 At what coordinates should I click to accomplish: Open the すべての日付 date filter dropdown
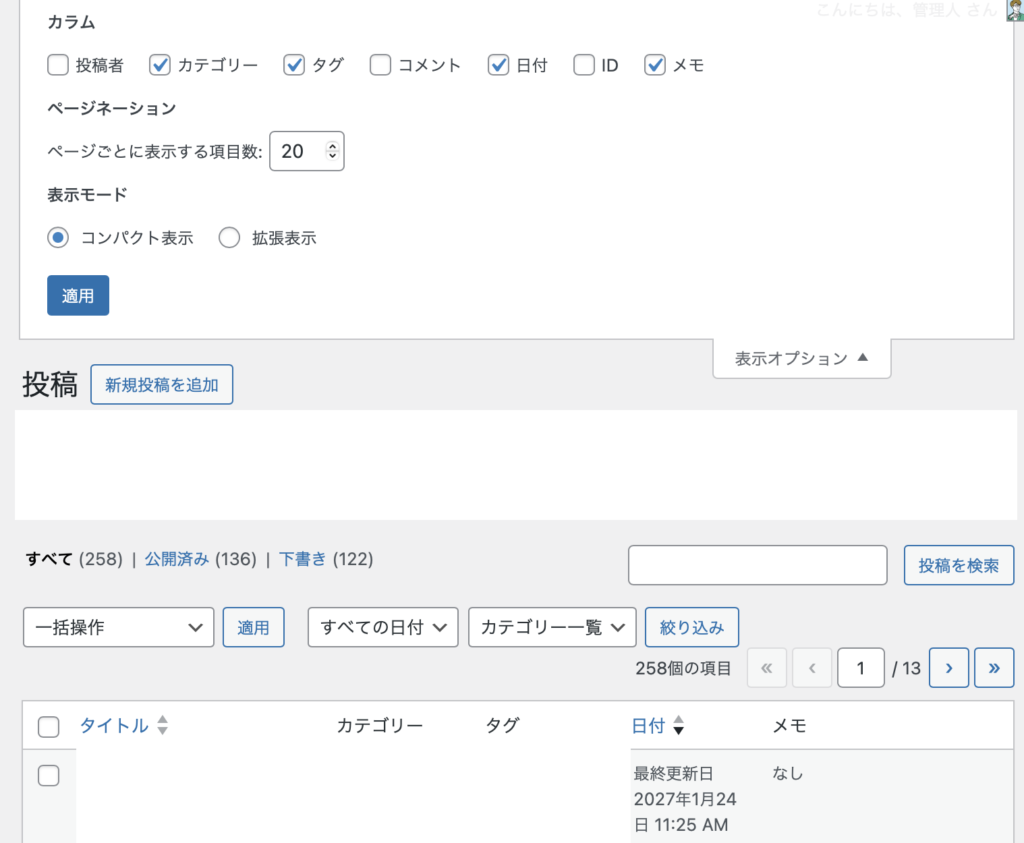coord(383,628)
